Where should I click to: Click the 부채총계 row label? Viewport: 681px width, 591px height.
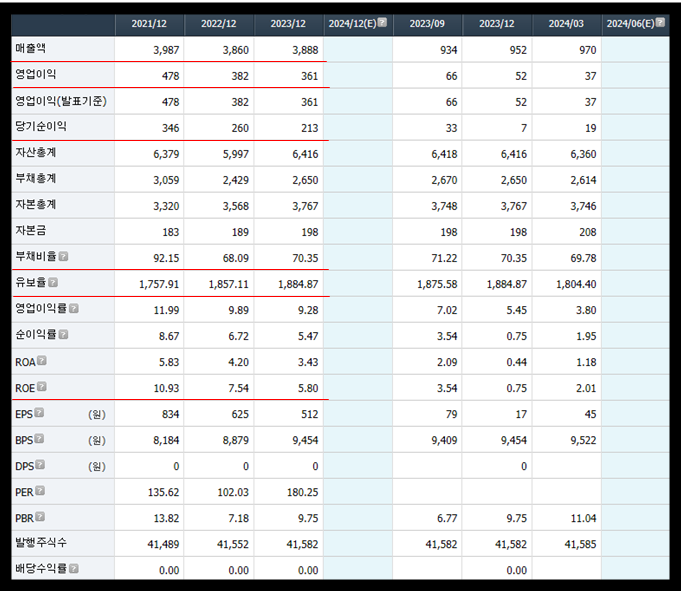[x=36, y=178]
